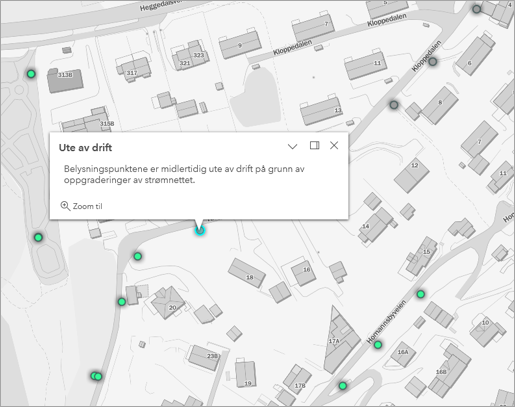Close the Ute av drift popup

tap(334, 145)
